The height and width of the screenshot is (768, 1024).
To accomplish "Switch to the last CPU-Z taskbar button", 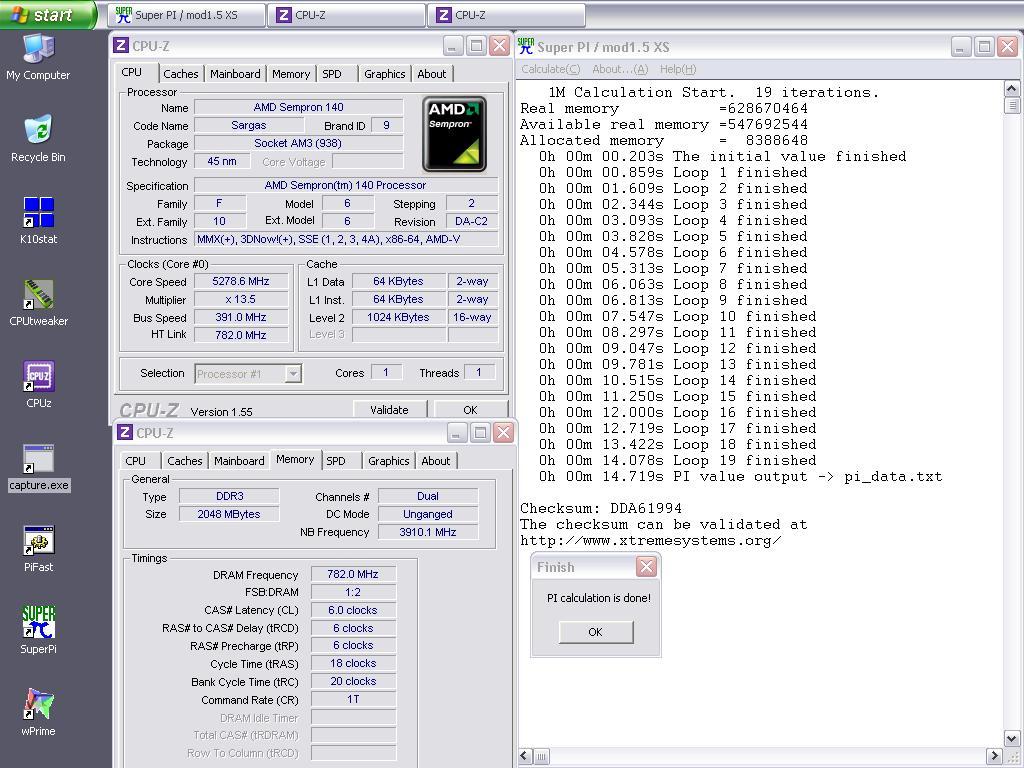I will pos(507,15).
